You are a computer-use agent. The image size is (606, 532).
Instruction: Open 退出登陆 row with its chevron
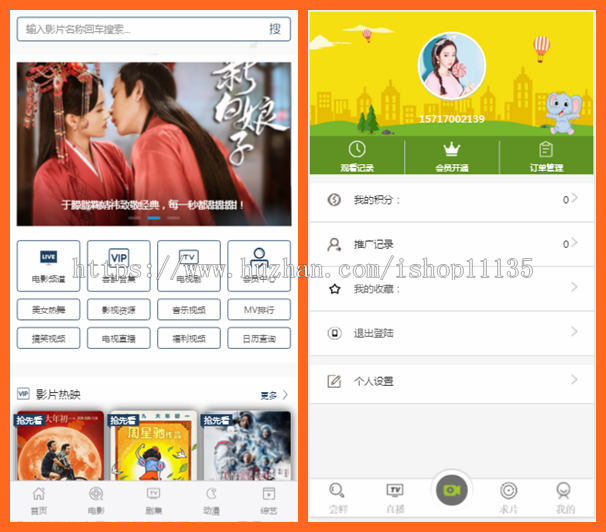click(574, 331)
